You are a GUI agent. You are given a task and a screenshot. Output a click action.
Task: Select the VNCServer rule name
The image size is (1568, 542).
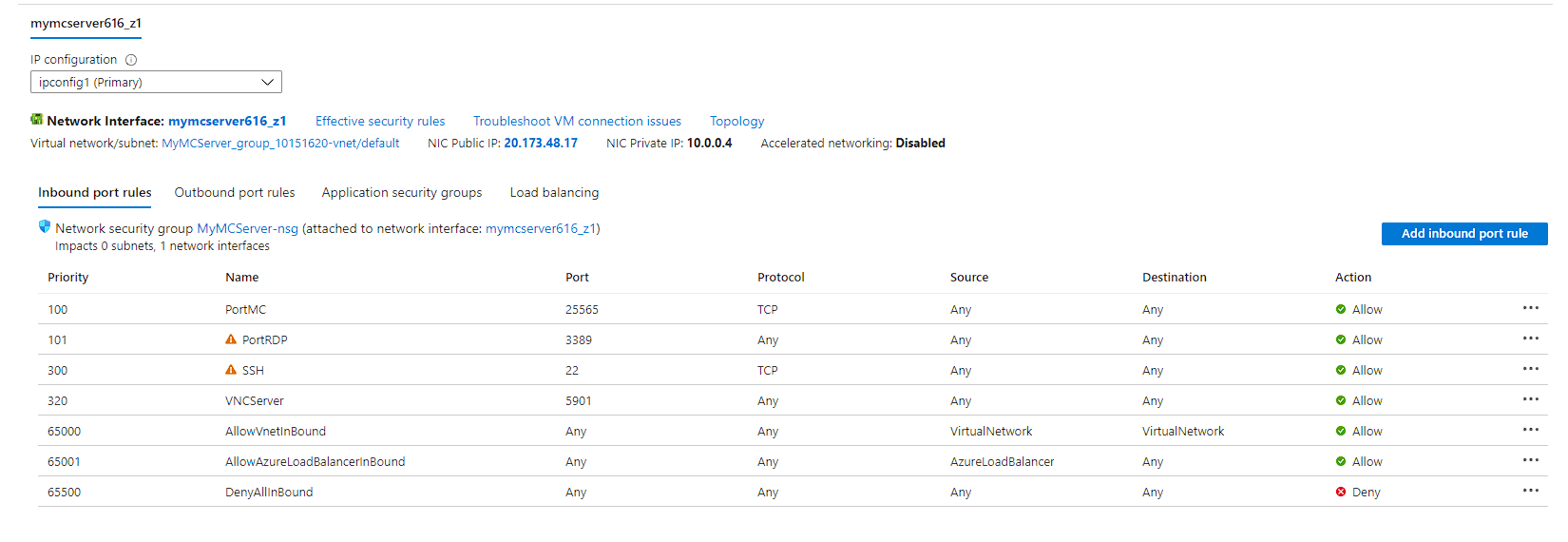tap(254, 400)
